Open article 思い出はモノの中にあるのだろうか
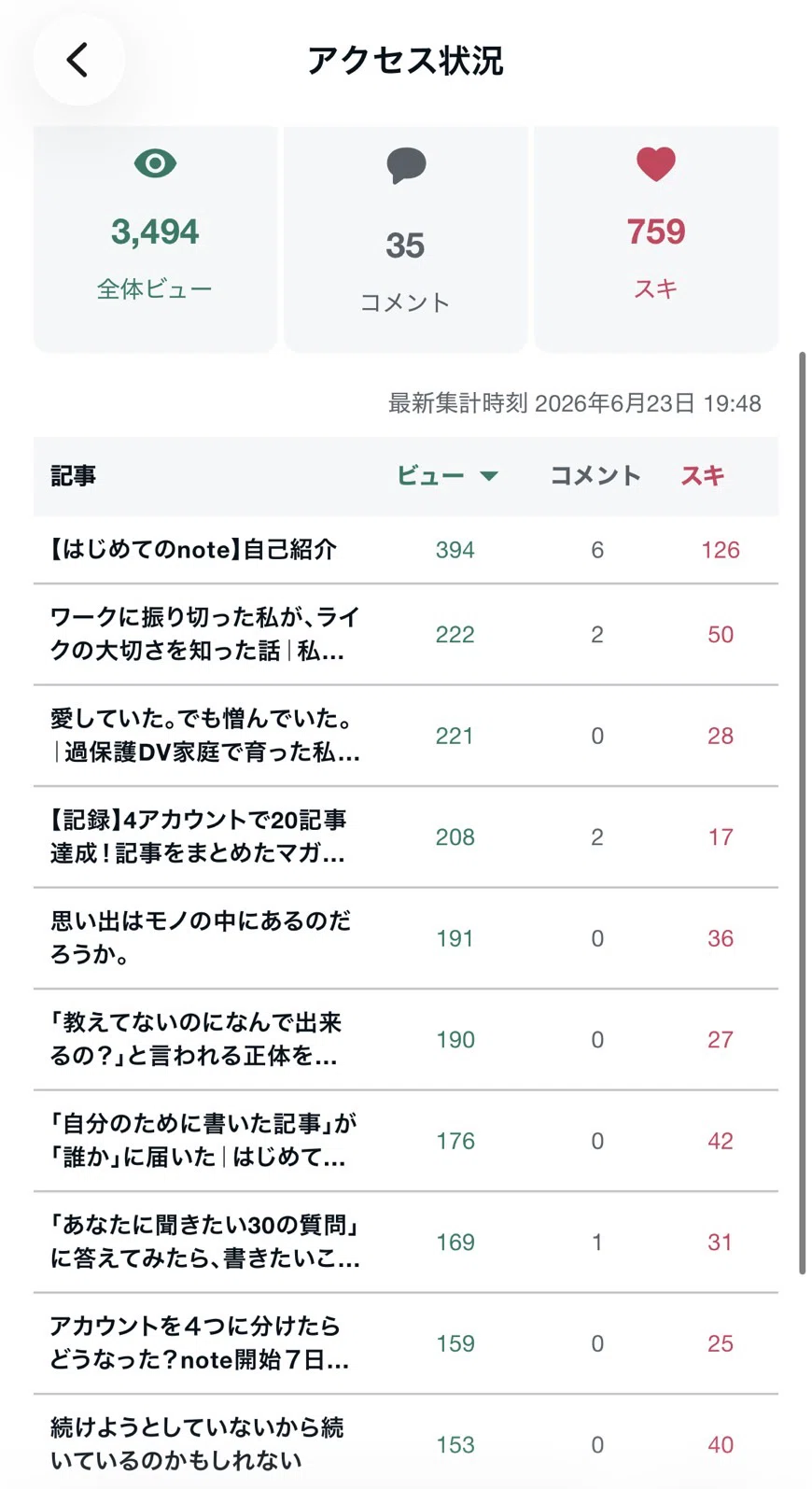The height and width of the screenshot is (1489, 812). pyautogui.click(x=406, y=938)
